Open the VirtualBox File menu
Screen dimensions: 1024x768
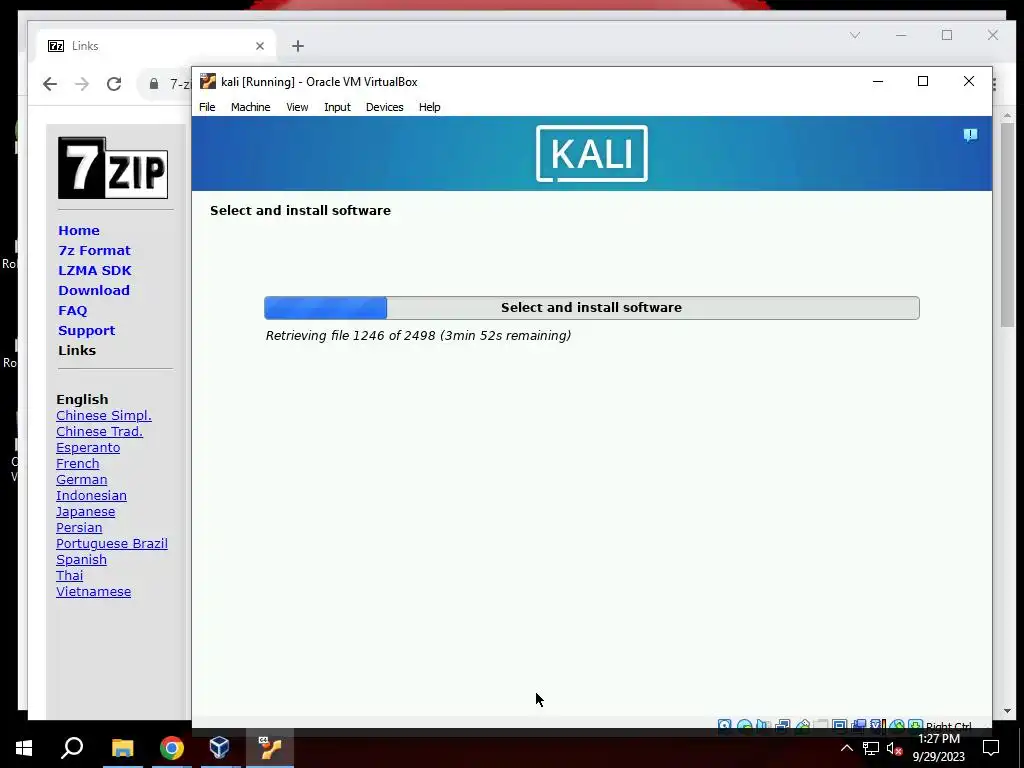pyautogui.click(x=207, y=107)
